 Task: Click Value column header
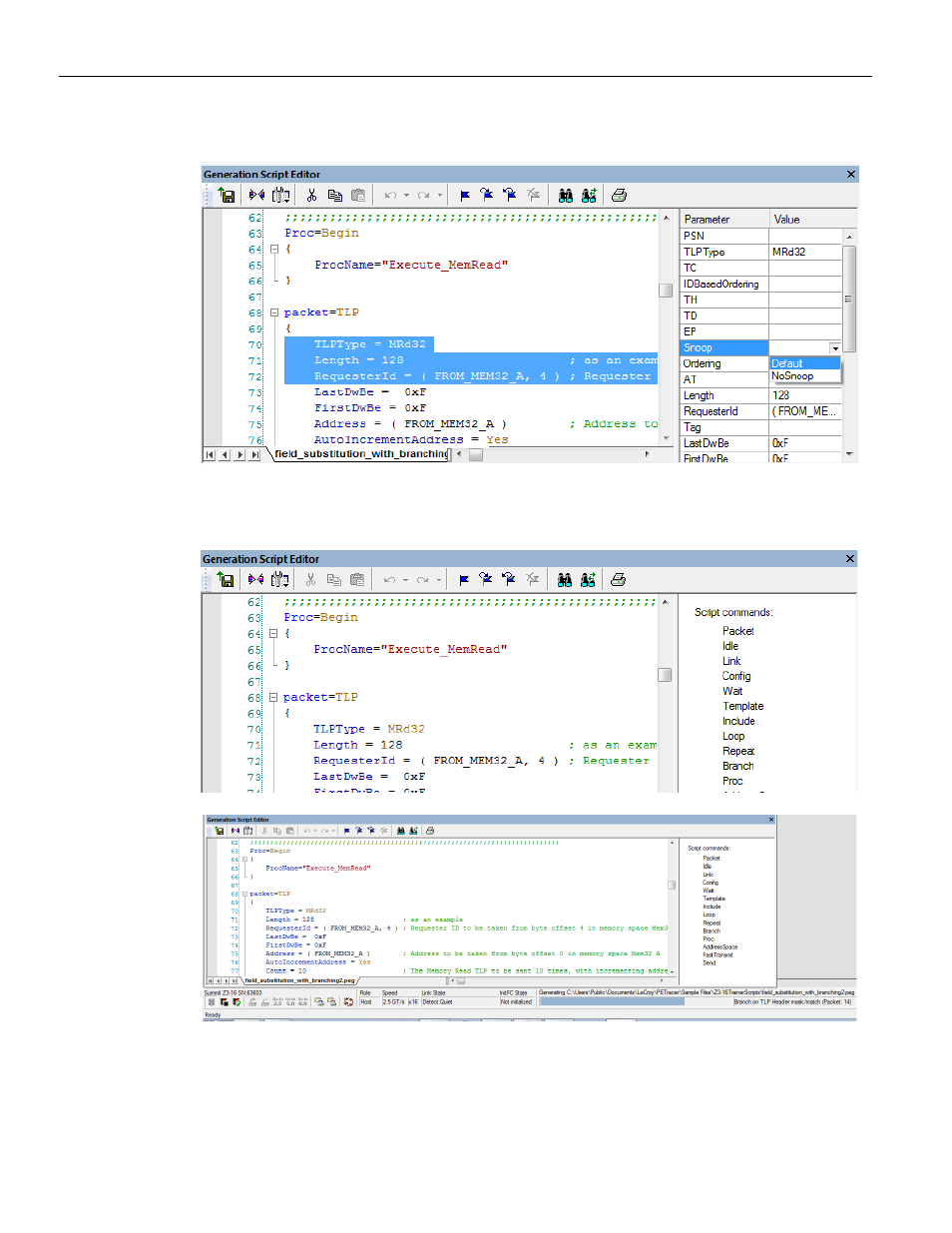click(812, 220)
